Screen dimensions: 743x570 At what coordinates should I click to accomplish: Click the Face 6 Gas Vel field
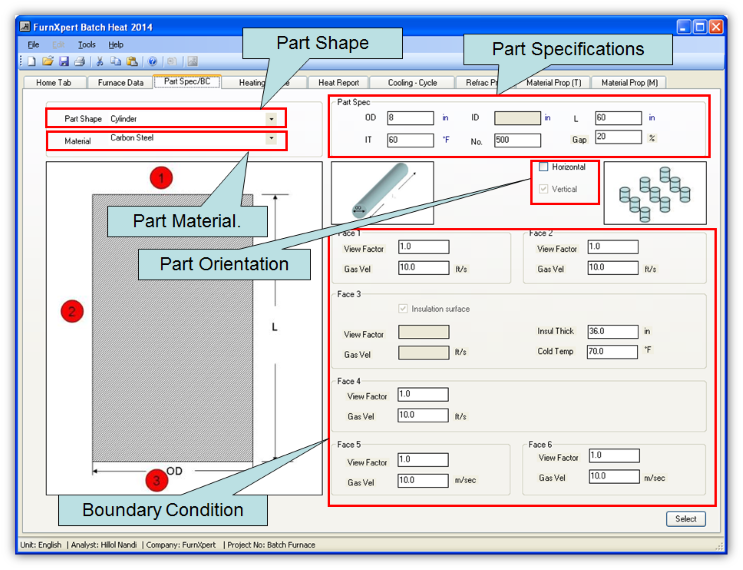click(614, 476)
